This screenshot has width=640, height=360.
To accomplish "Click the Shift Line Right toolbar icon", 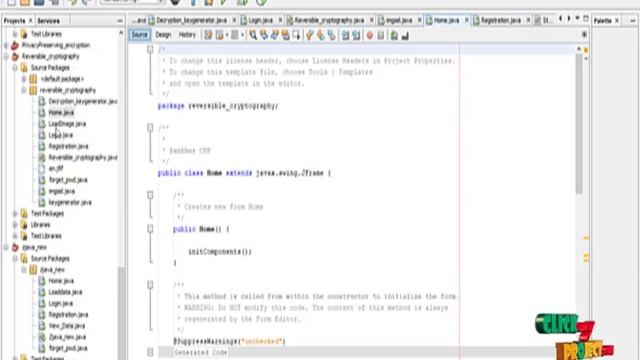I will (x=356, y=36).
